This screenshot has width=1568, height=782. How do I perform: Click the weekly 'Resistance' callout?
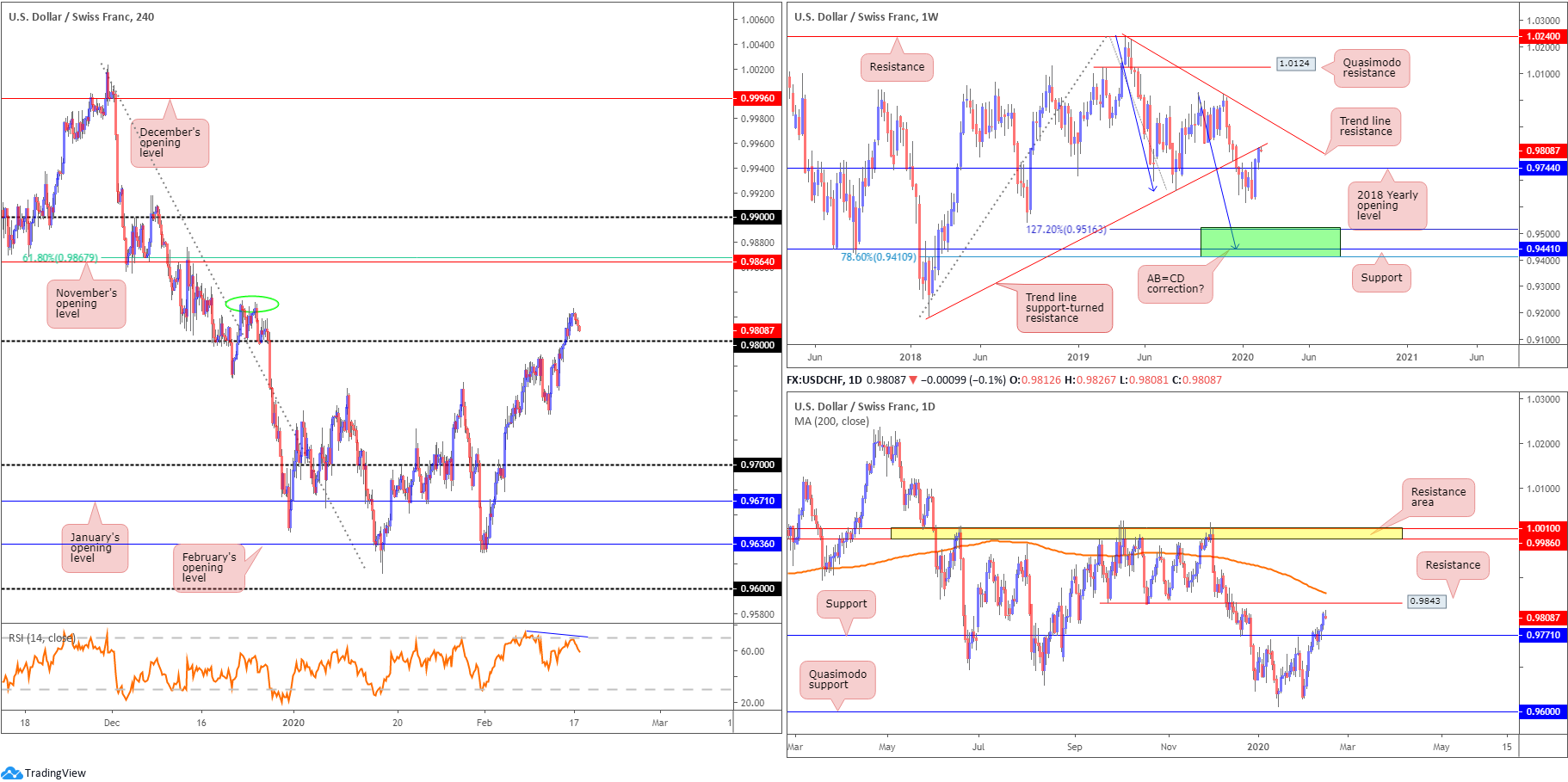(x=897, y=67)
